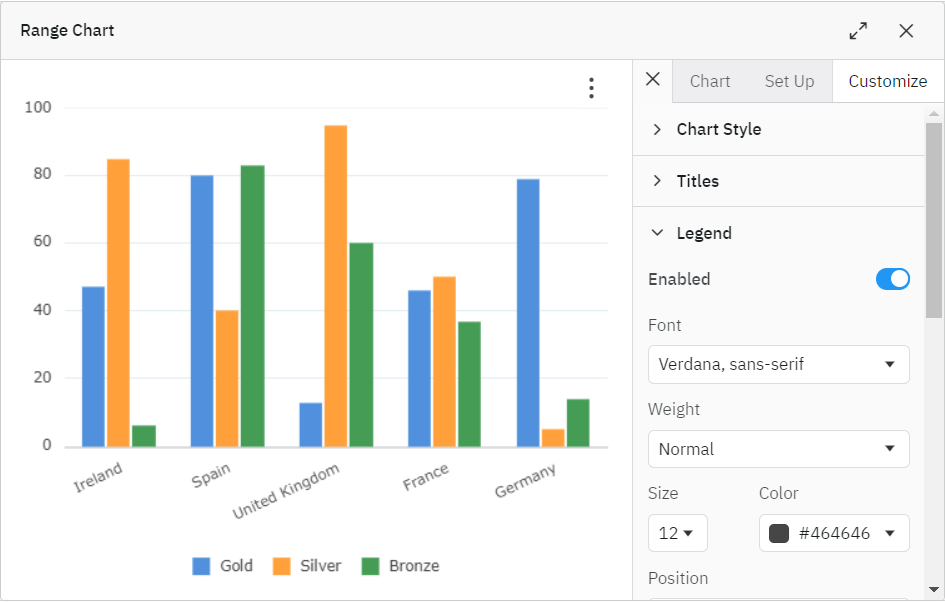Click the United Kingdom Silver bar

point(336,286)
